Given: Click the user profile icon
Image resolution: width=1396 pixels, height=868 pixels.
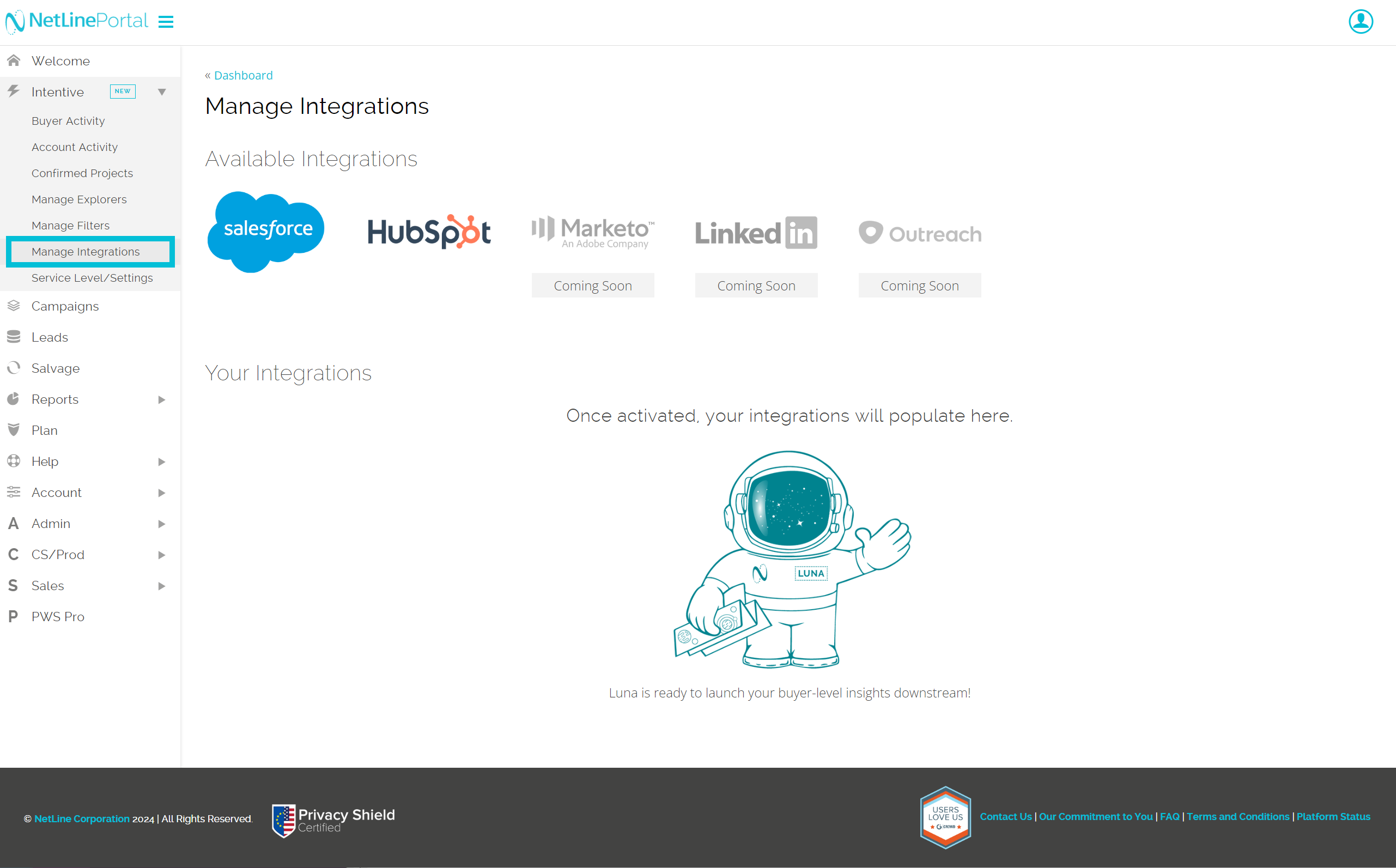Looking at the screenshot, I should click(x=1361, y=21).
